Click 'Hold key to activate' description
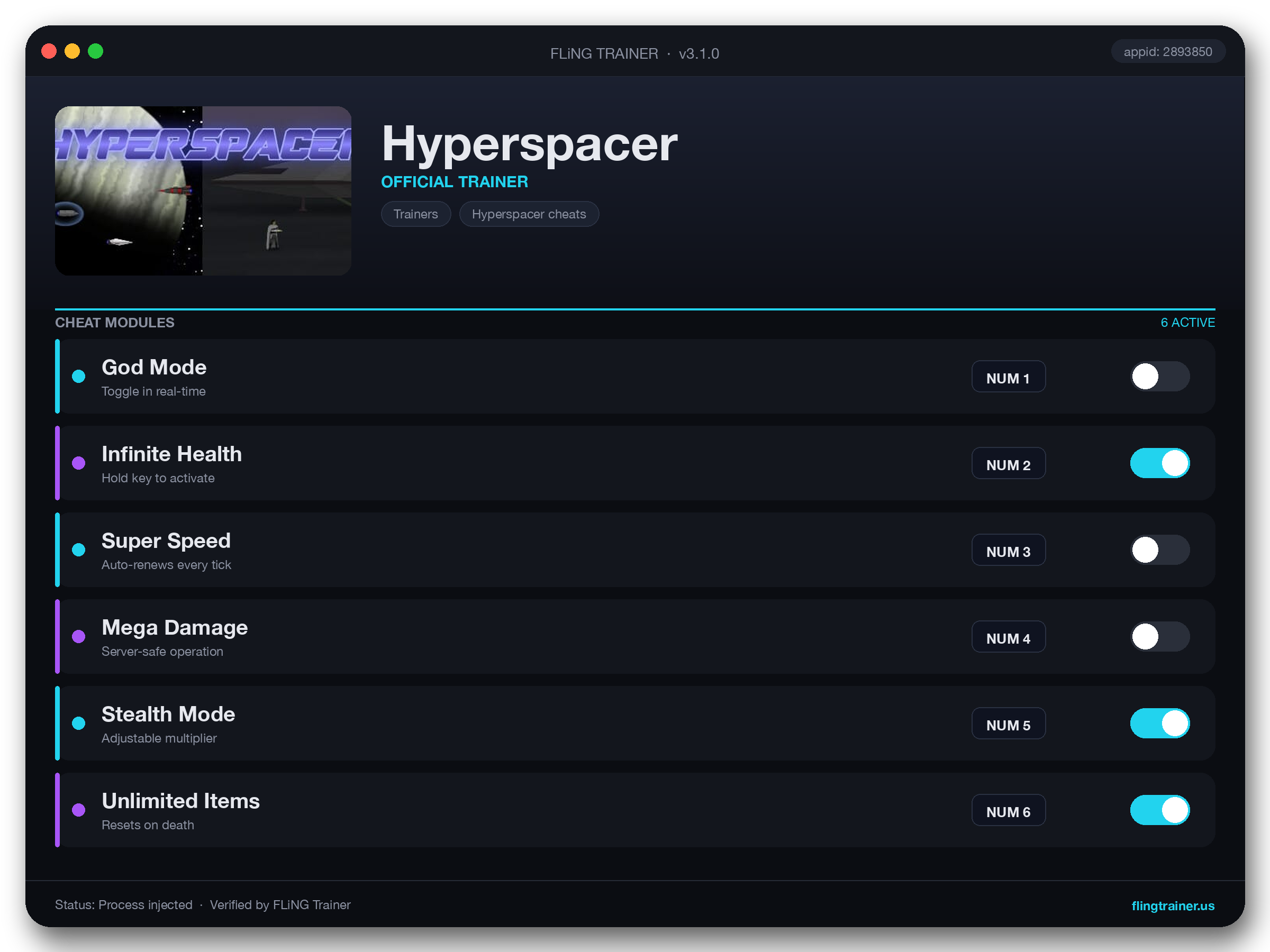Screen dimensions: 1270x952 pyautogui.click(x=158, y=478)
